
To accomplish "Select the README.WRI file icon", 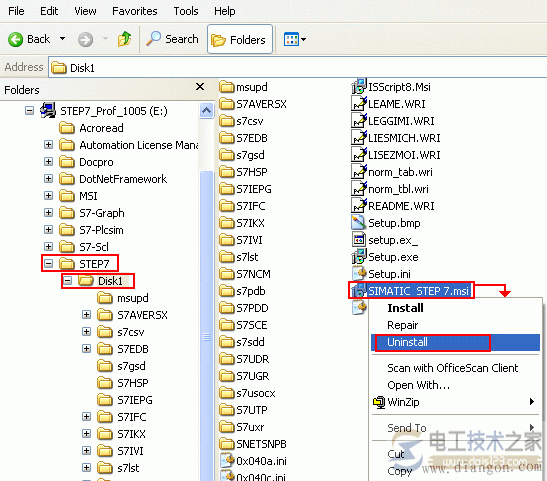I will point(359,206).
